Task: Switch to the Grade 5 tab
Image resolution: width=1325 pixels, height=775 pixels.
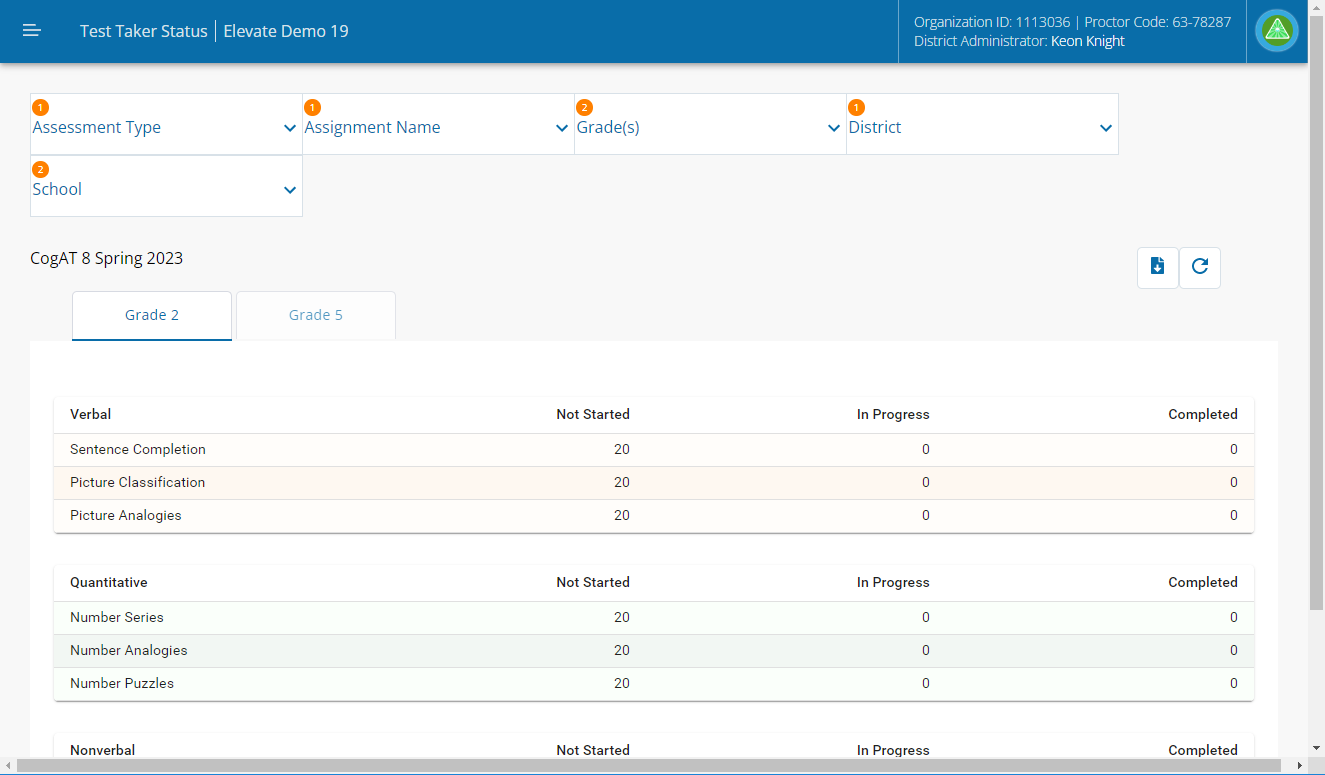Action: pyautogui.click(x=316, y=315)
